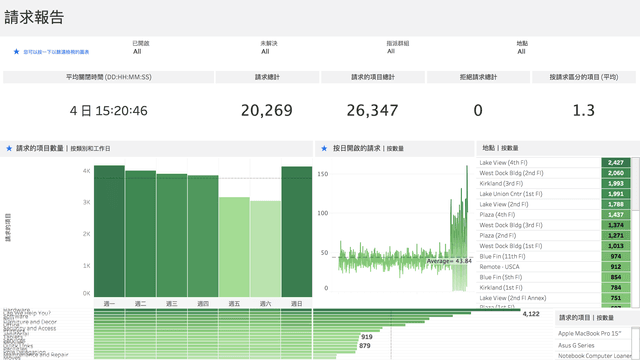Select the dark green 週日 bar

click(297, 232)
